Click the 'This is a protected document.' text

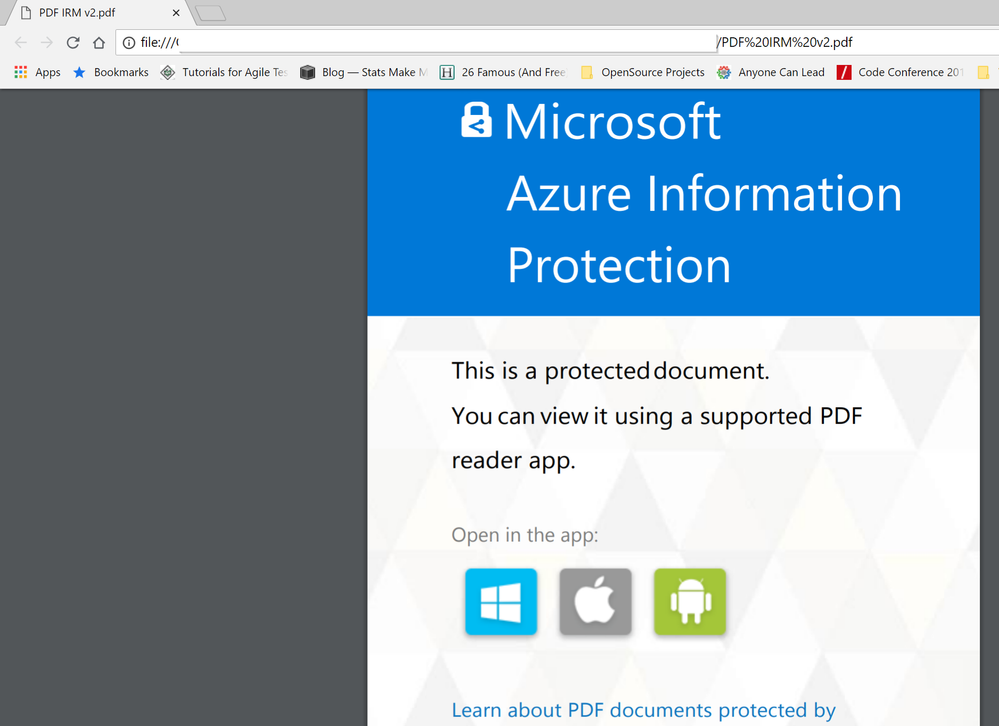click(x=610, y=371)
